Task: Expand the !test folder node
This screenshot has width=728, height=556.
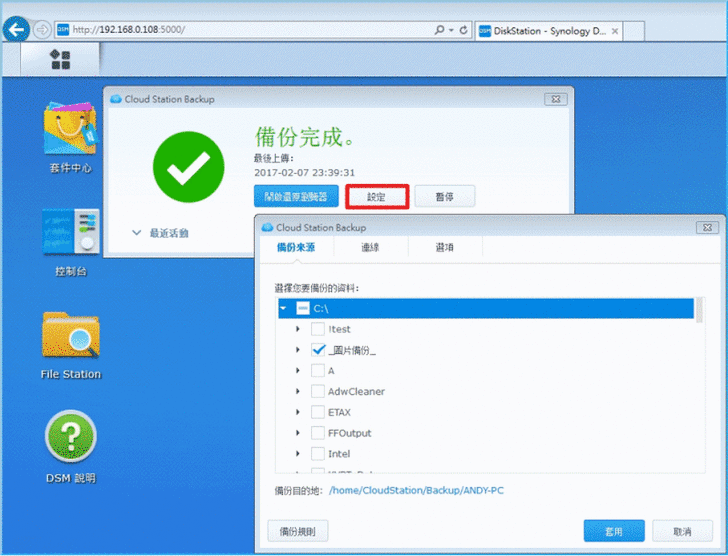Action: 298,329
